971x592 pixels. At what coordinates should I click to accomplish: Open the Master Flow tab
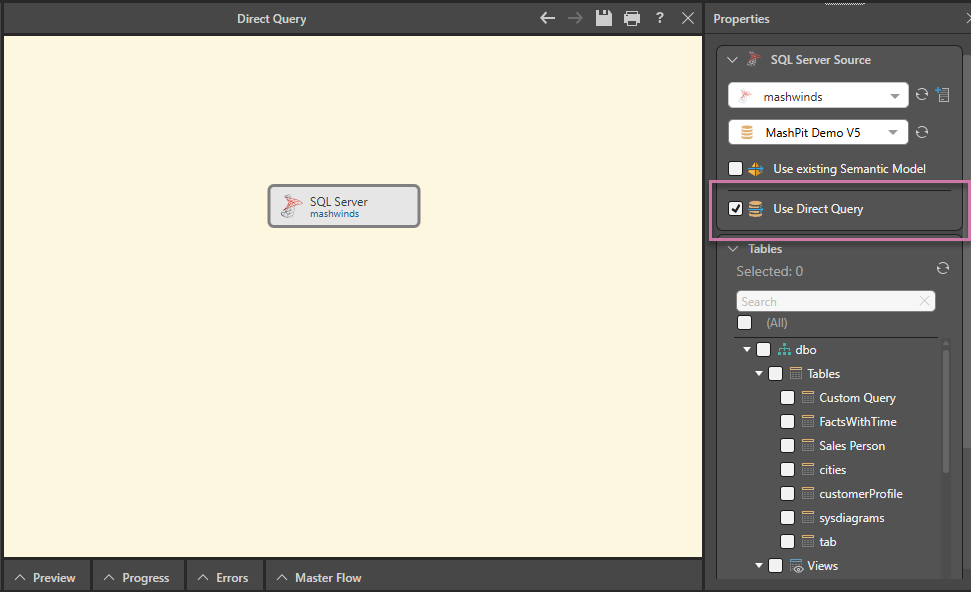coord(319,577)
